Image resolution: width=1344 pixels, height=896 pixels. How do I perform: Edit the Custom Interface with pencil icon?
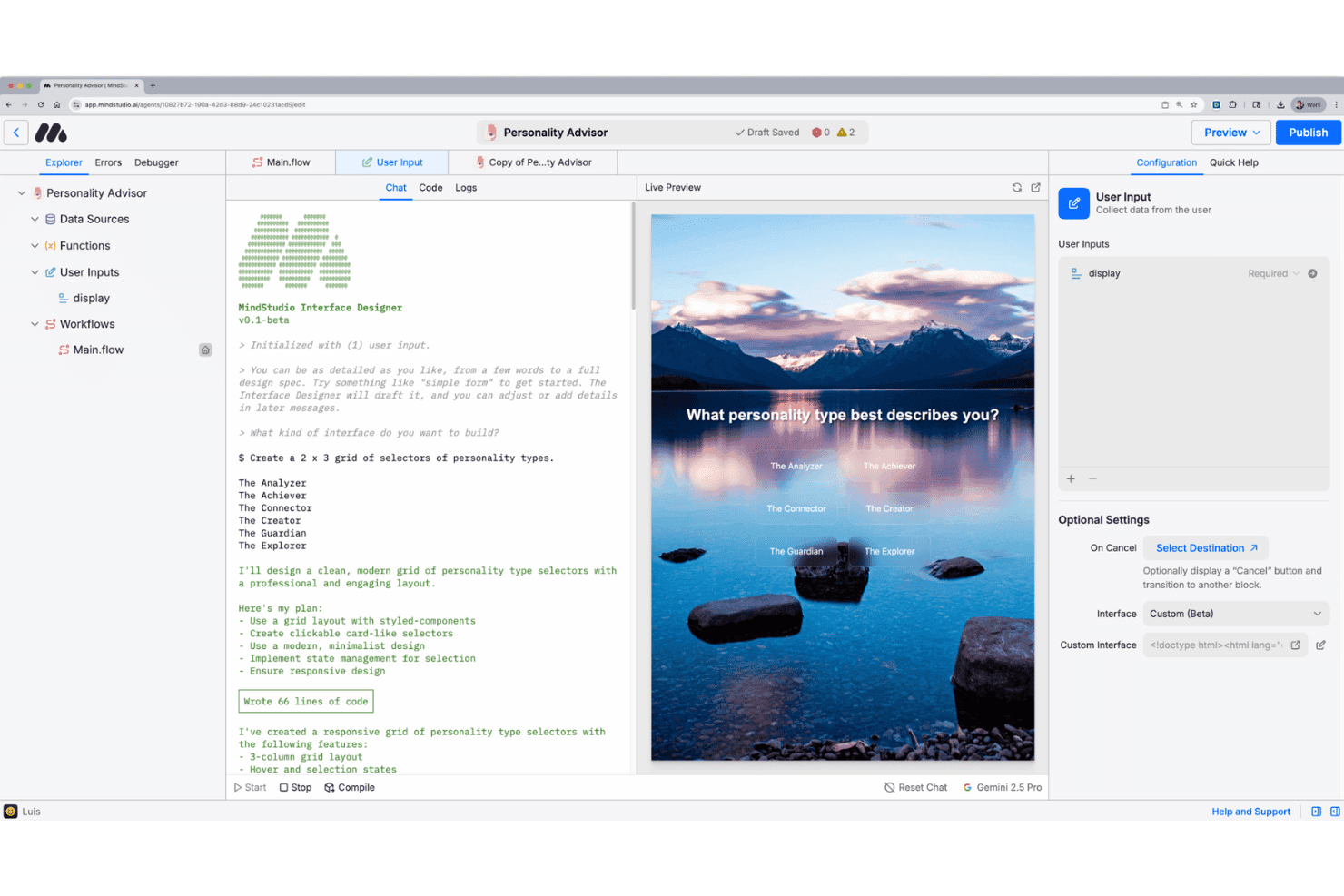1320,645
